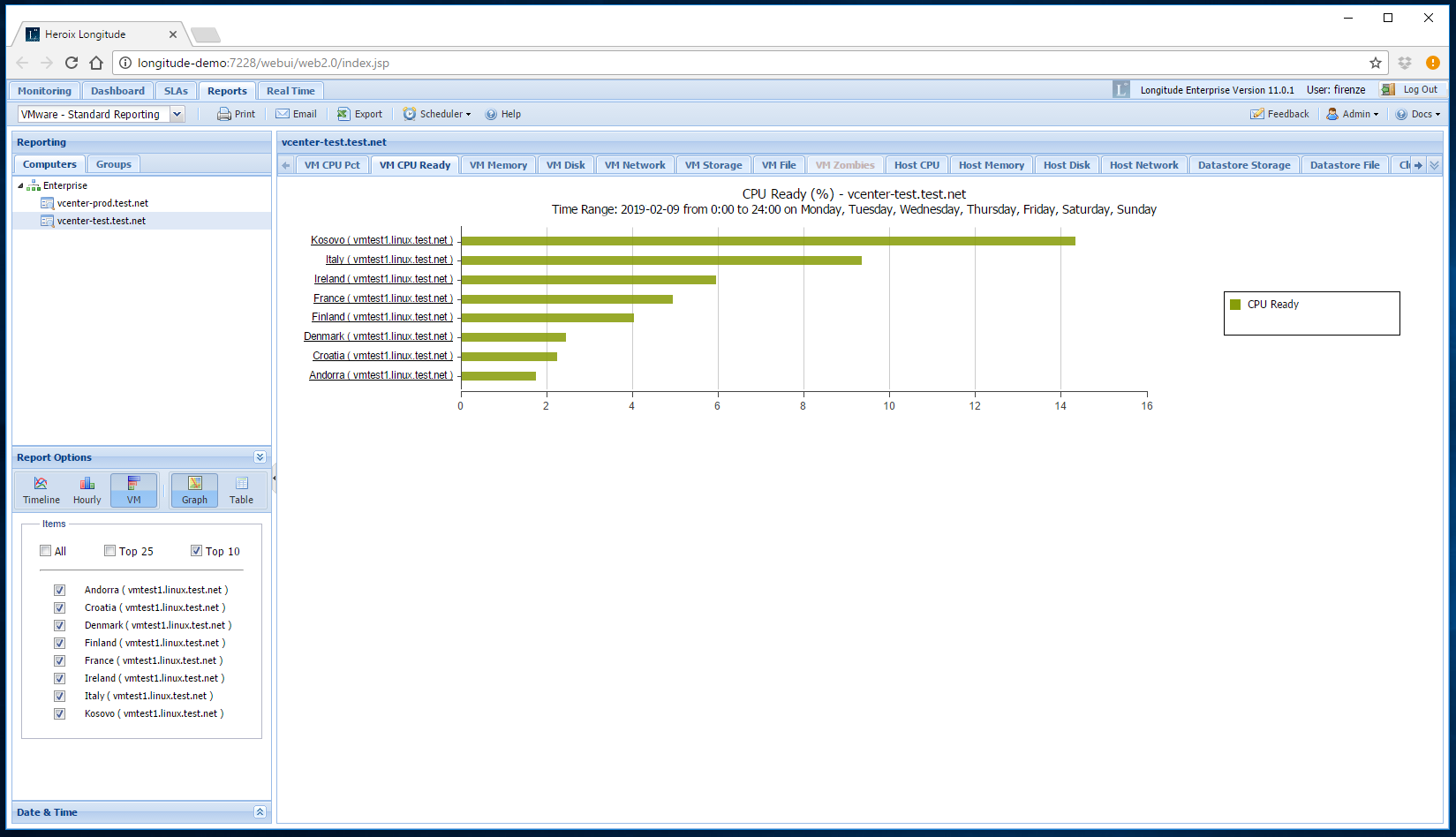Open the VMware - Standard Reporting dropdown
Image resolution: width=1456 pixels, height=837 pixels.
(x=177, y=114)
